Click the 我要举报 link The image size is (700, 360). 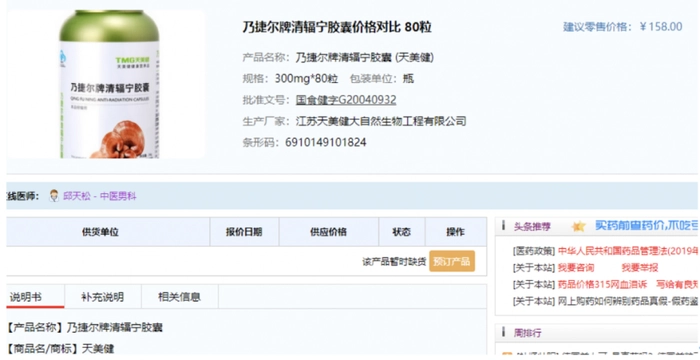[x=640, y=268]
